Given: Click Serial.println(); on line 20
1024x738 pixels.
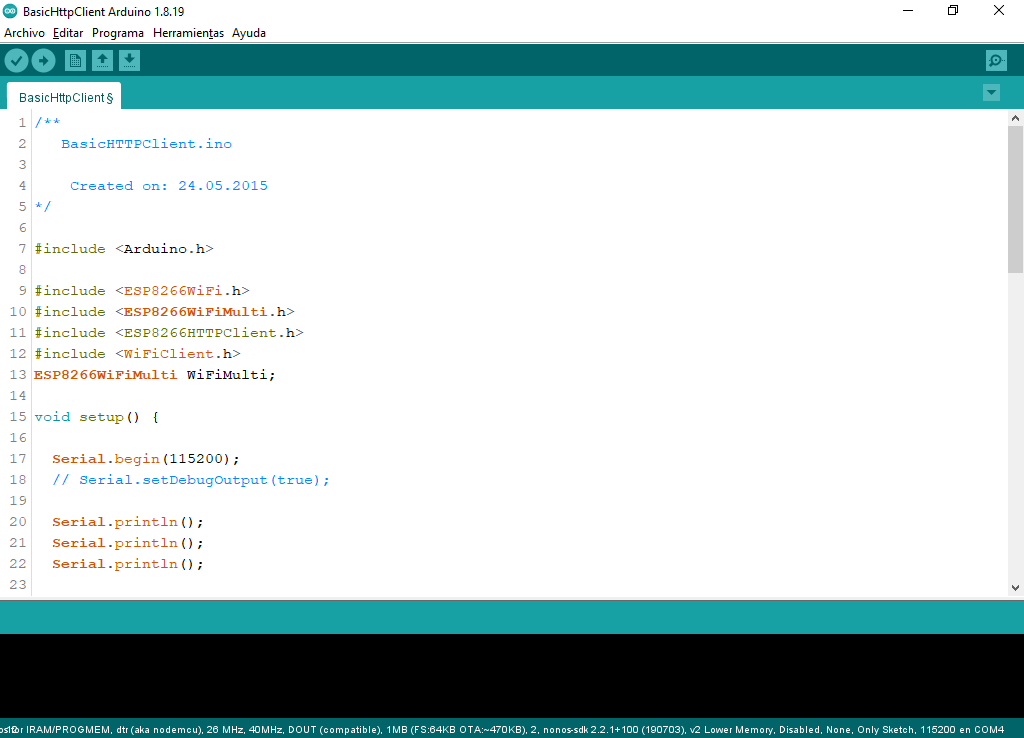Looking at the screenshot, I should click(x=128, y=522).
